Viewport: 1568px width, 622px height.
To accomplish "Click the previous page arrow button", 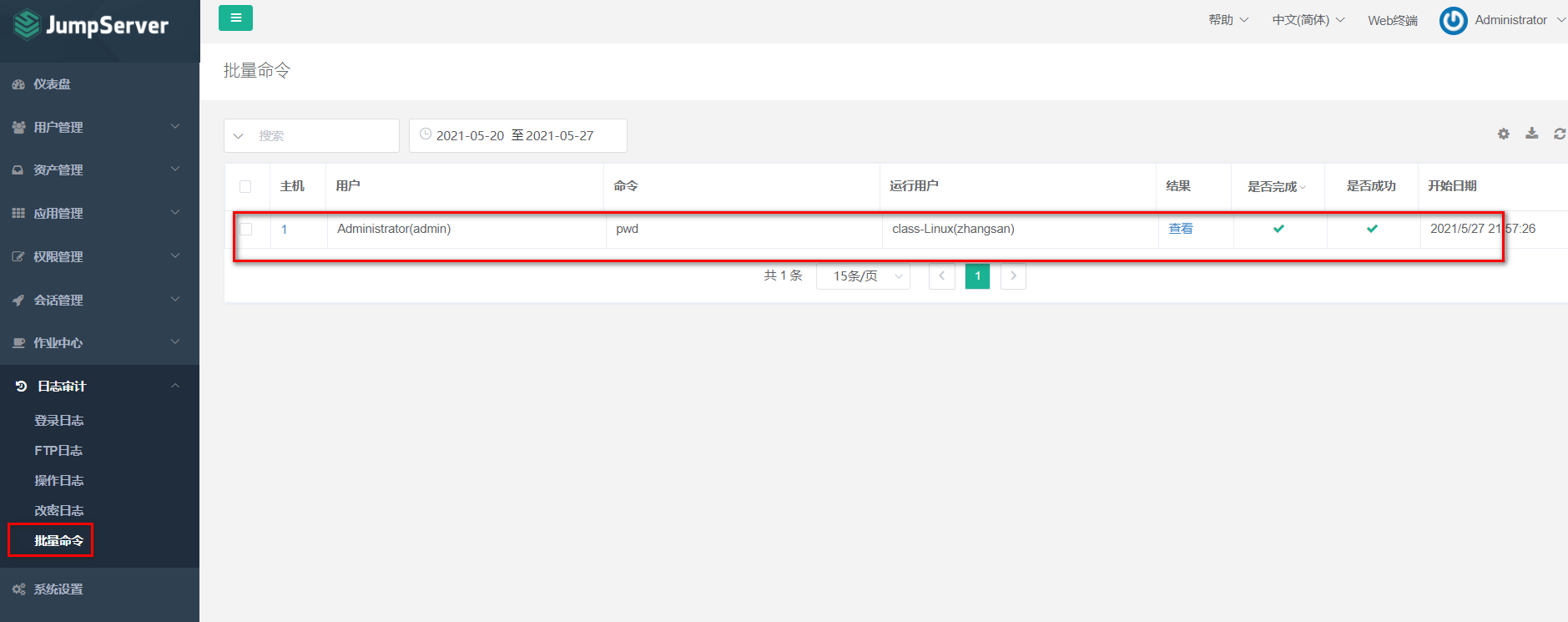I will 942,276.
